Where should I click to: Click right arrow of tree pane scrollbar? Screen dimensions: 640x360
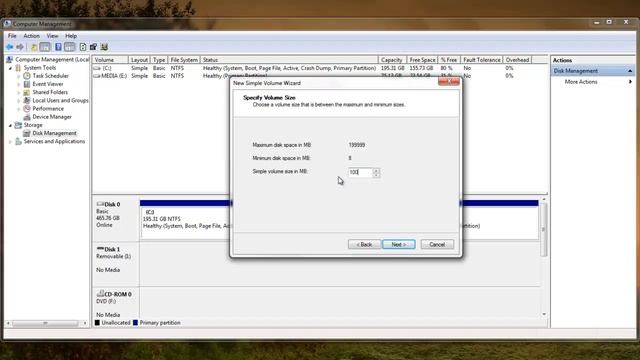pos(85,323)
